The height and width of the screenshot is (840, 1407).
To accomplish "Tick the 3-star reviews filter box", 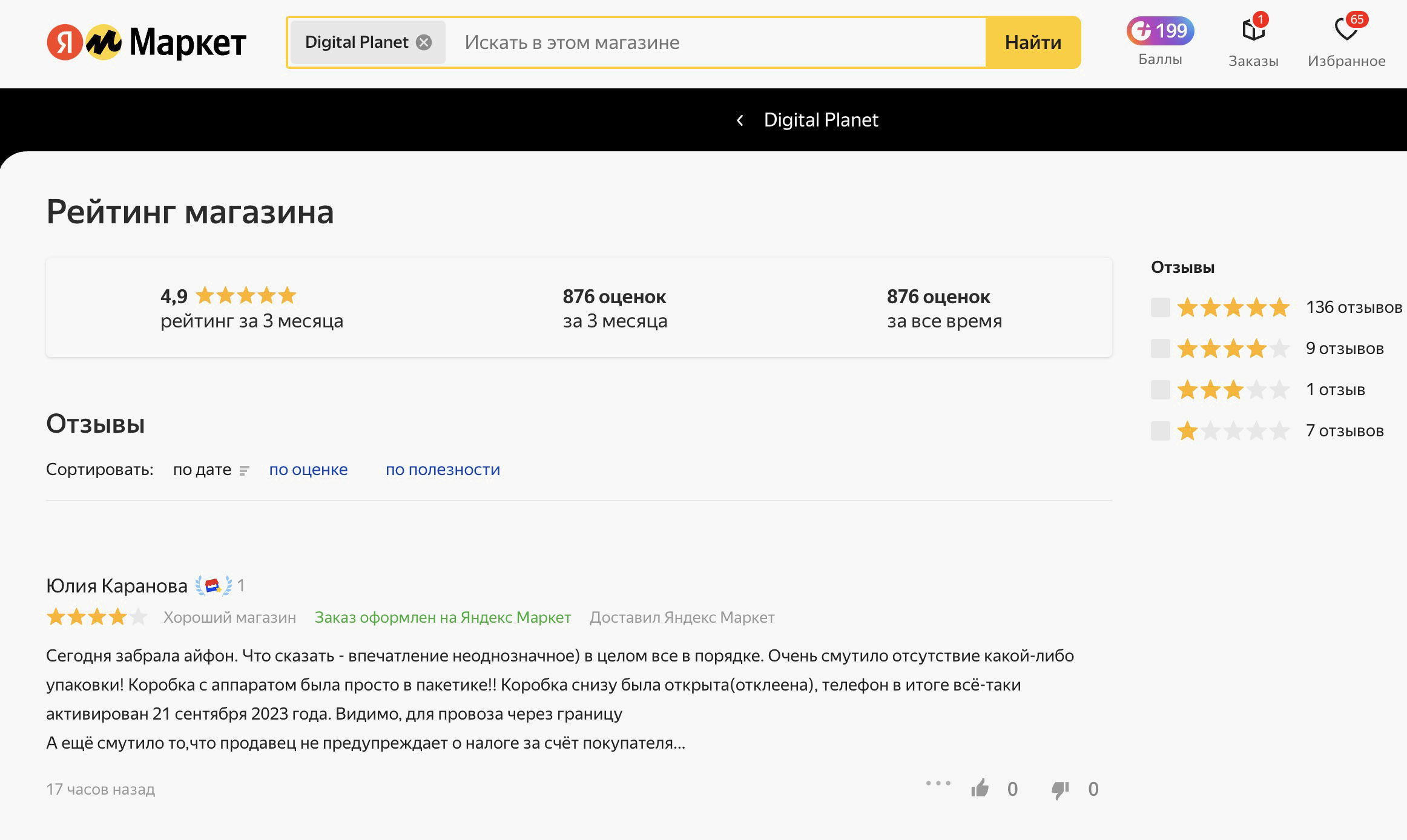I will 1160,390.
